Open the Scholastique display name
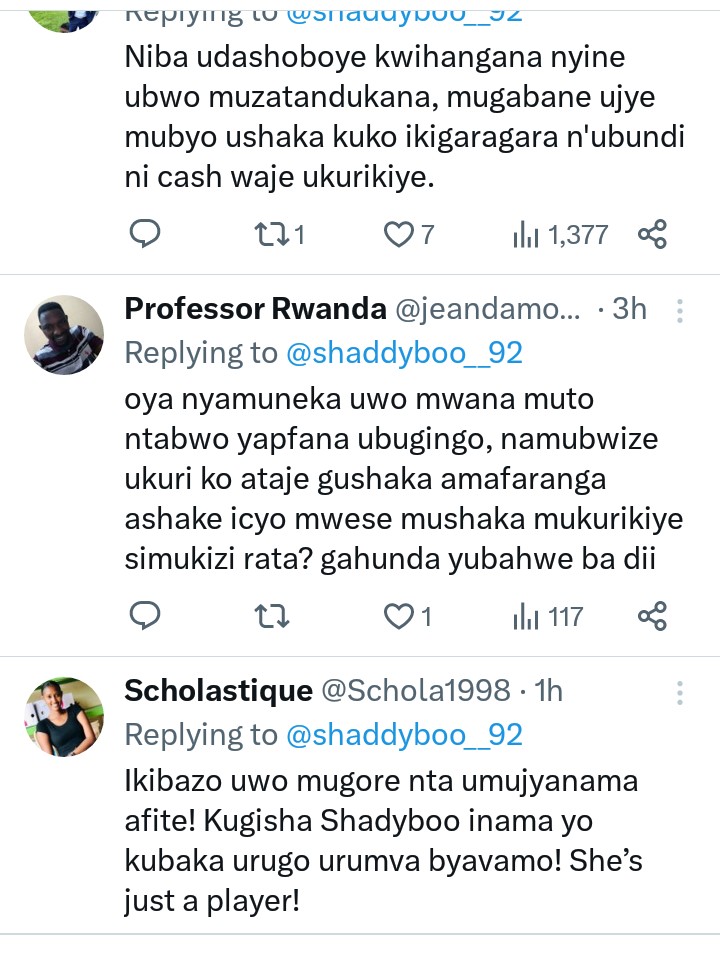The image size is (720, 953). (218, 691)
